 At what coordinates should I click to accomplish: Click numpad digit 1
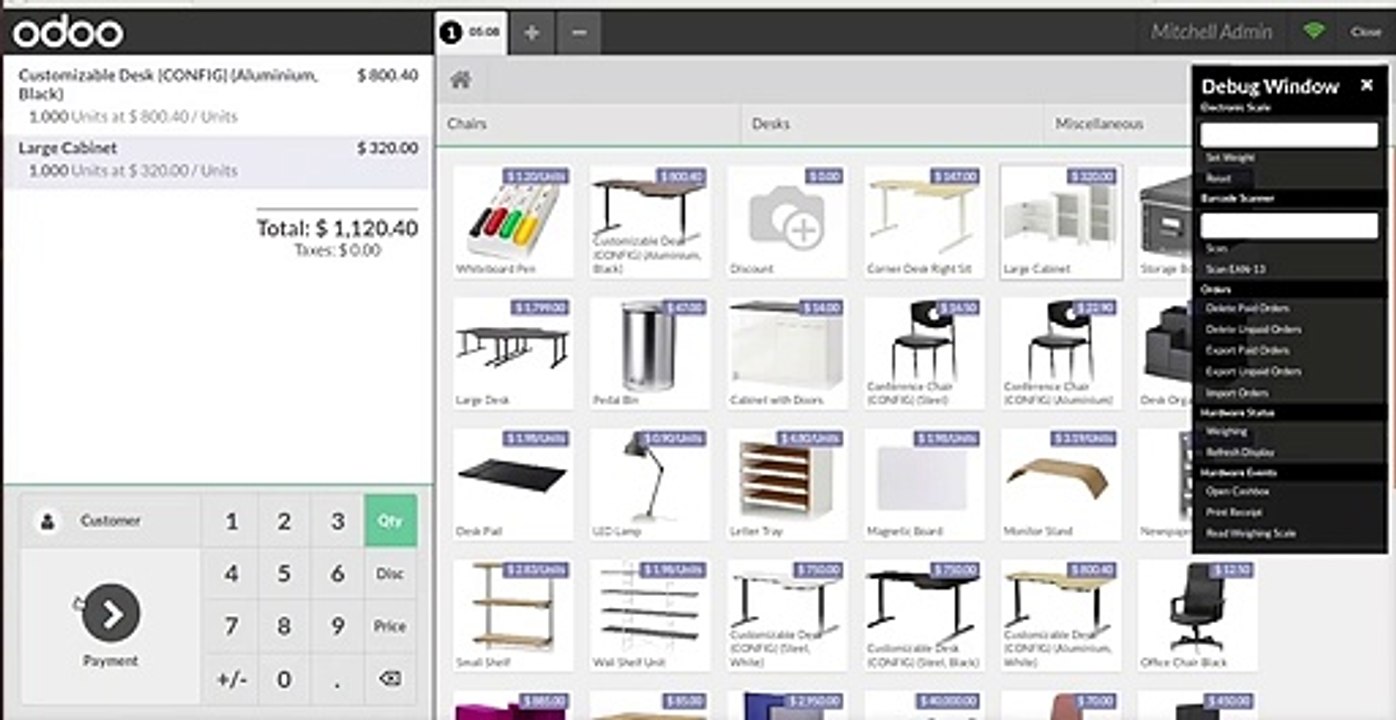click(231, 521)
